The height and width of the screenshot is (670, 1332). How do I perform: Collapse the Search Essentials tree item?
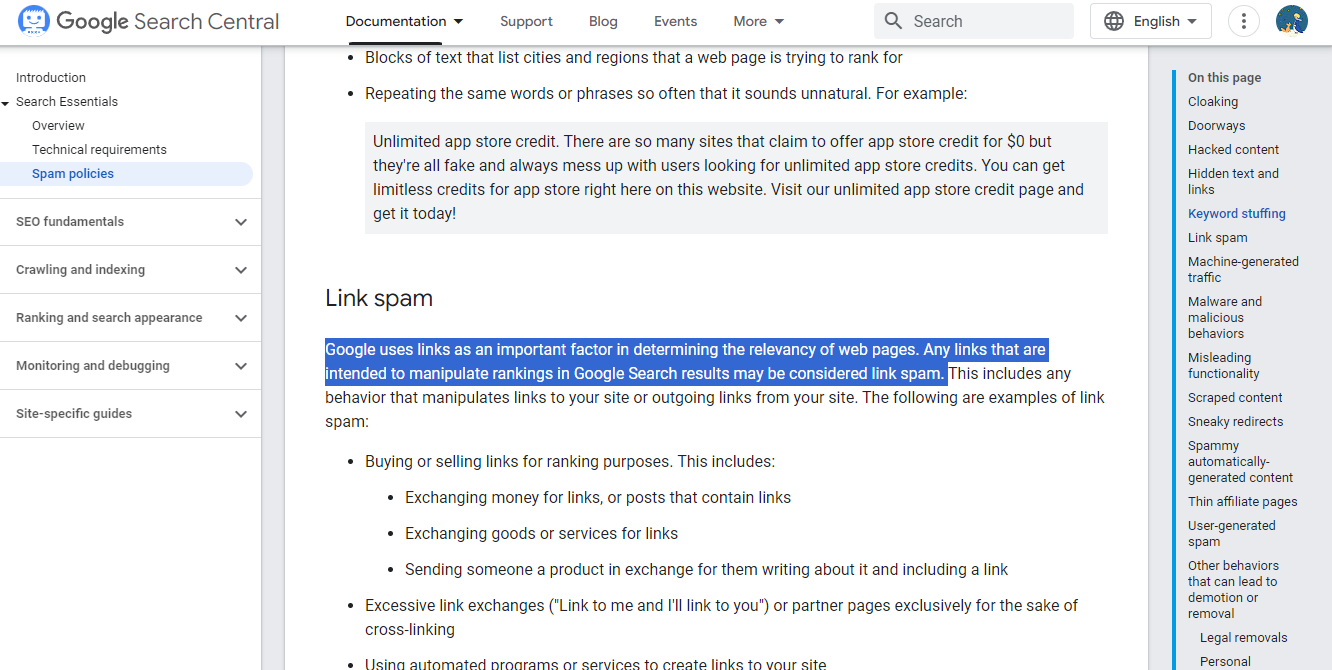tap(6, 102)
